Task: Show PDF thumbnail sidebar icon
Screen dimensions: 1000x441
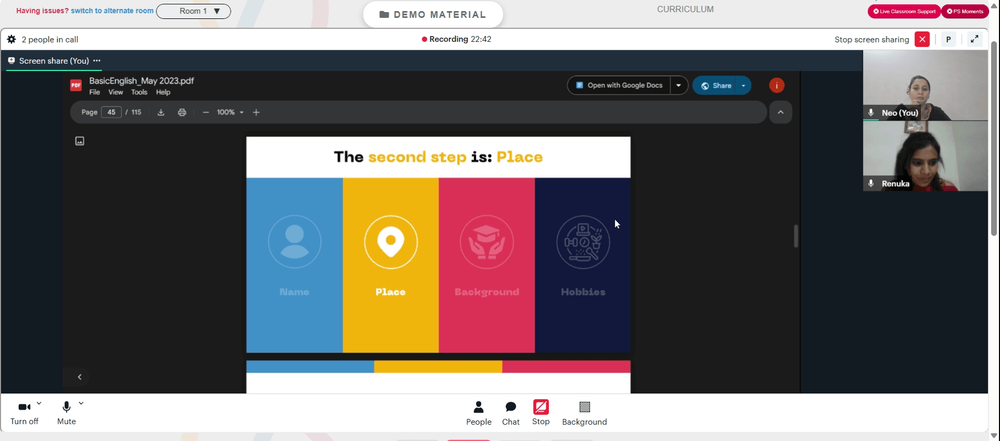Action: point(80,141)
